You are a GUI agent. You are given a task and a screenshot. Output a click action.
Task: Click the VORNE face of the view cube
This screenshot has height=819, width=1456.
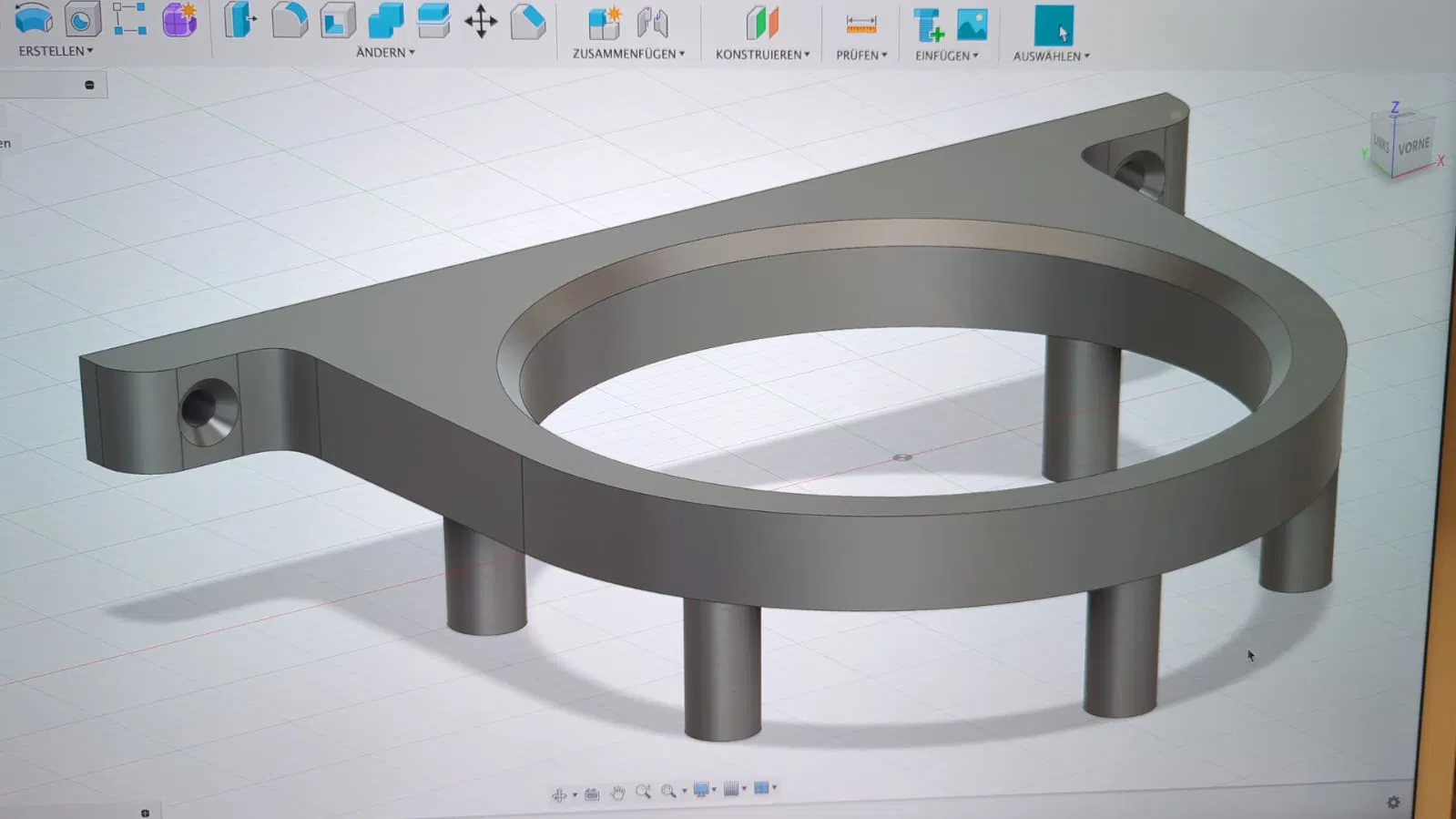click(x=1413, y=147)
